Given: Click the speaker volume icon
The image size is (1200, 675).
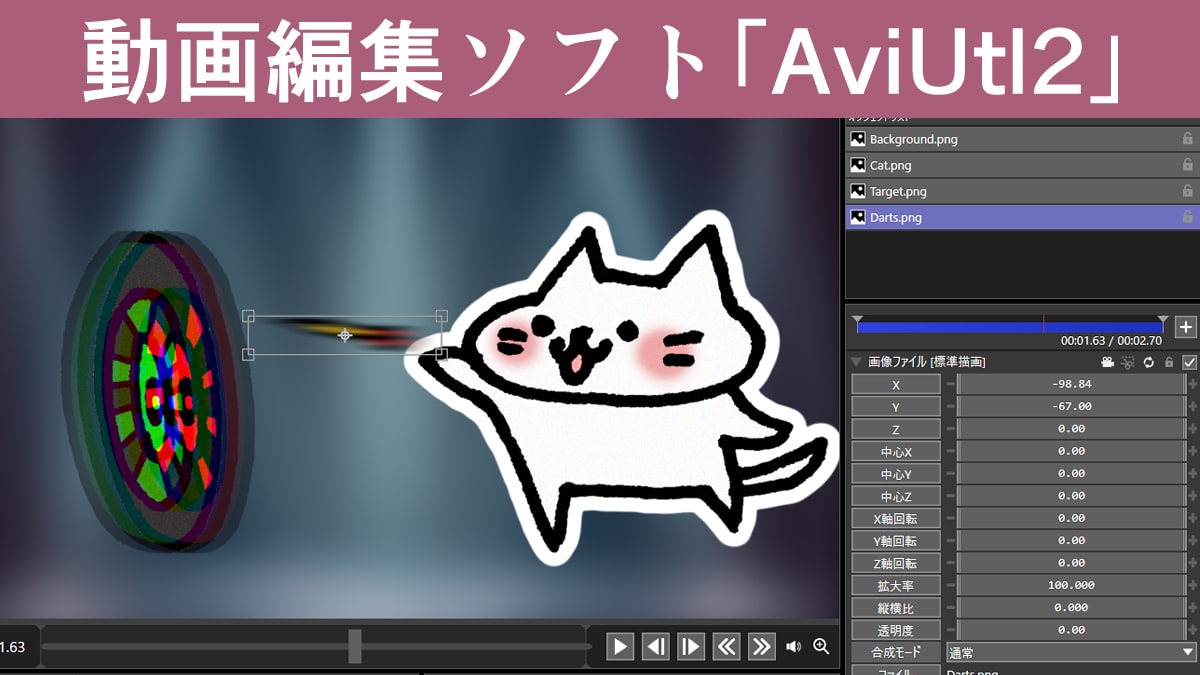Looking at the screenshot, I should point(793,646).
